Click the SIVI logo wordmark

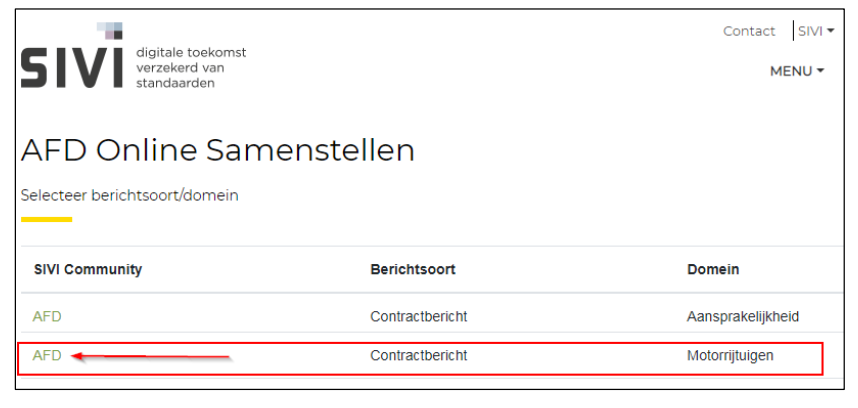click(x=71, y=68)
